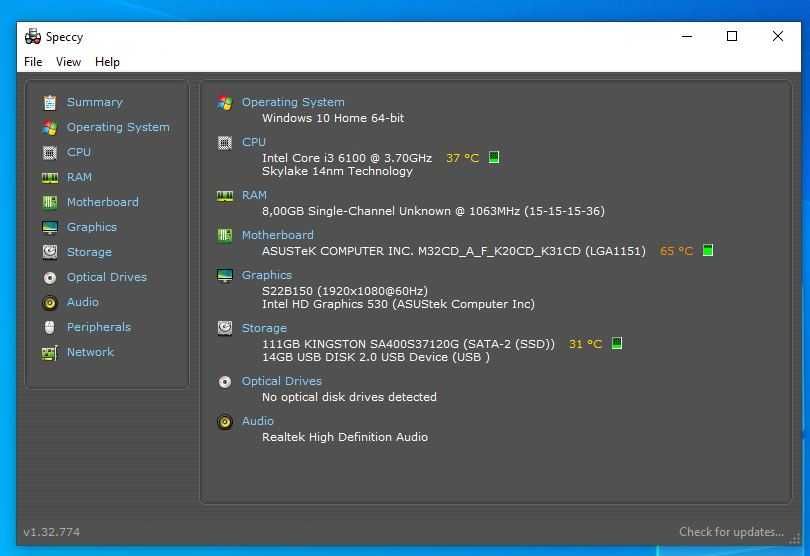Click the 8,00GB Single-Channel RAM line

433,211
